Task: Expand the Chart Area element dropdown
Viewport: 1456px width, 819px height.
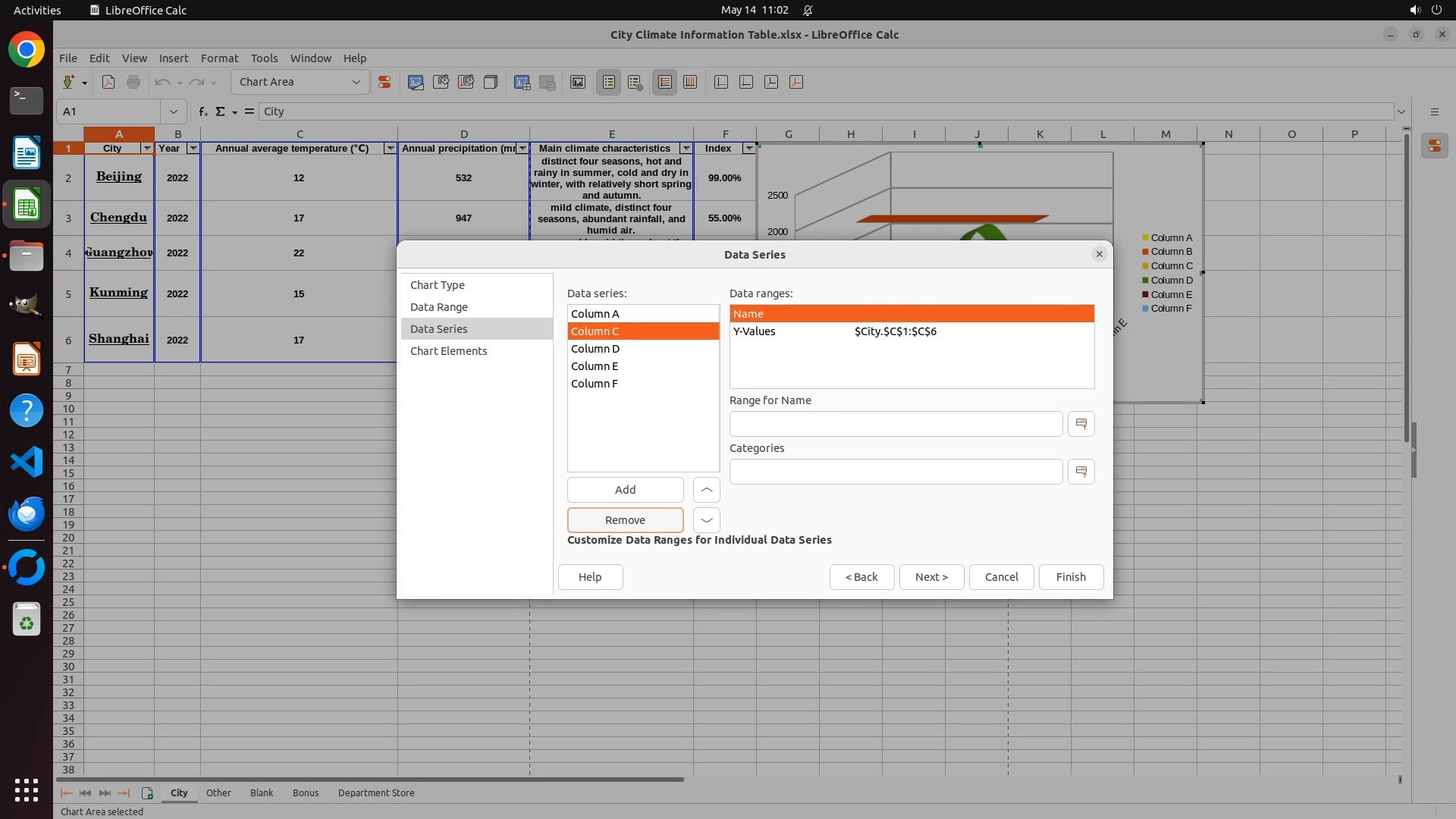Action: click(356, 82)
